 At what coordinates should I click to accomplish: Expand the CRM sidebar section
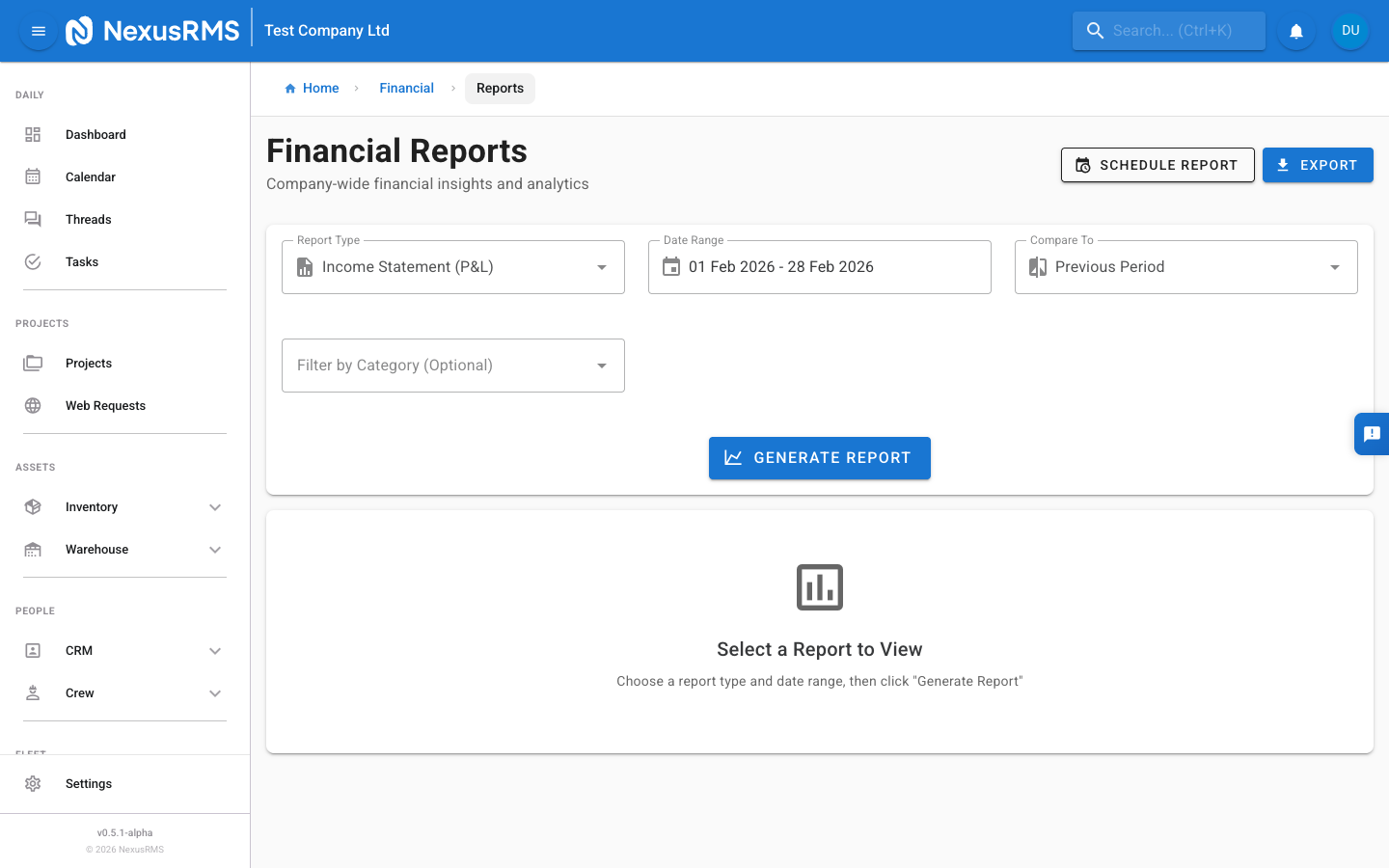click(x=215, y=650)
